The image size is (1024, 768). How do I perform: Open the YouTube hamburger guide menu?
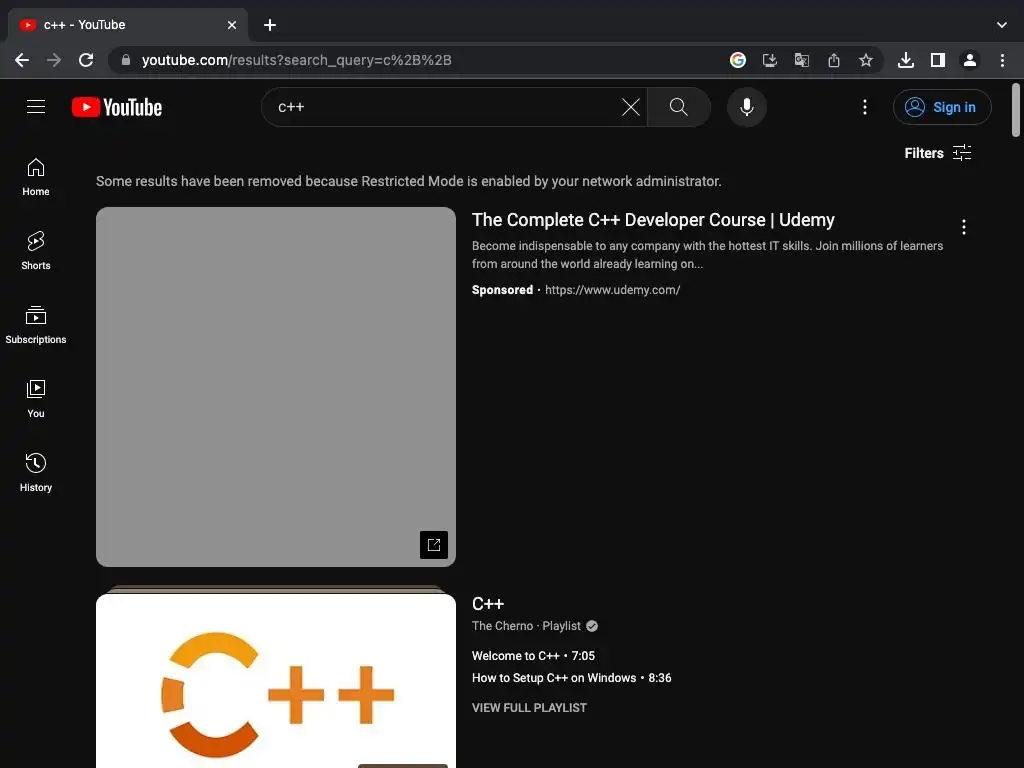pos(36,106)
